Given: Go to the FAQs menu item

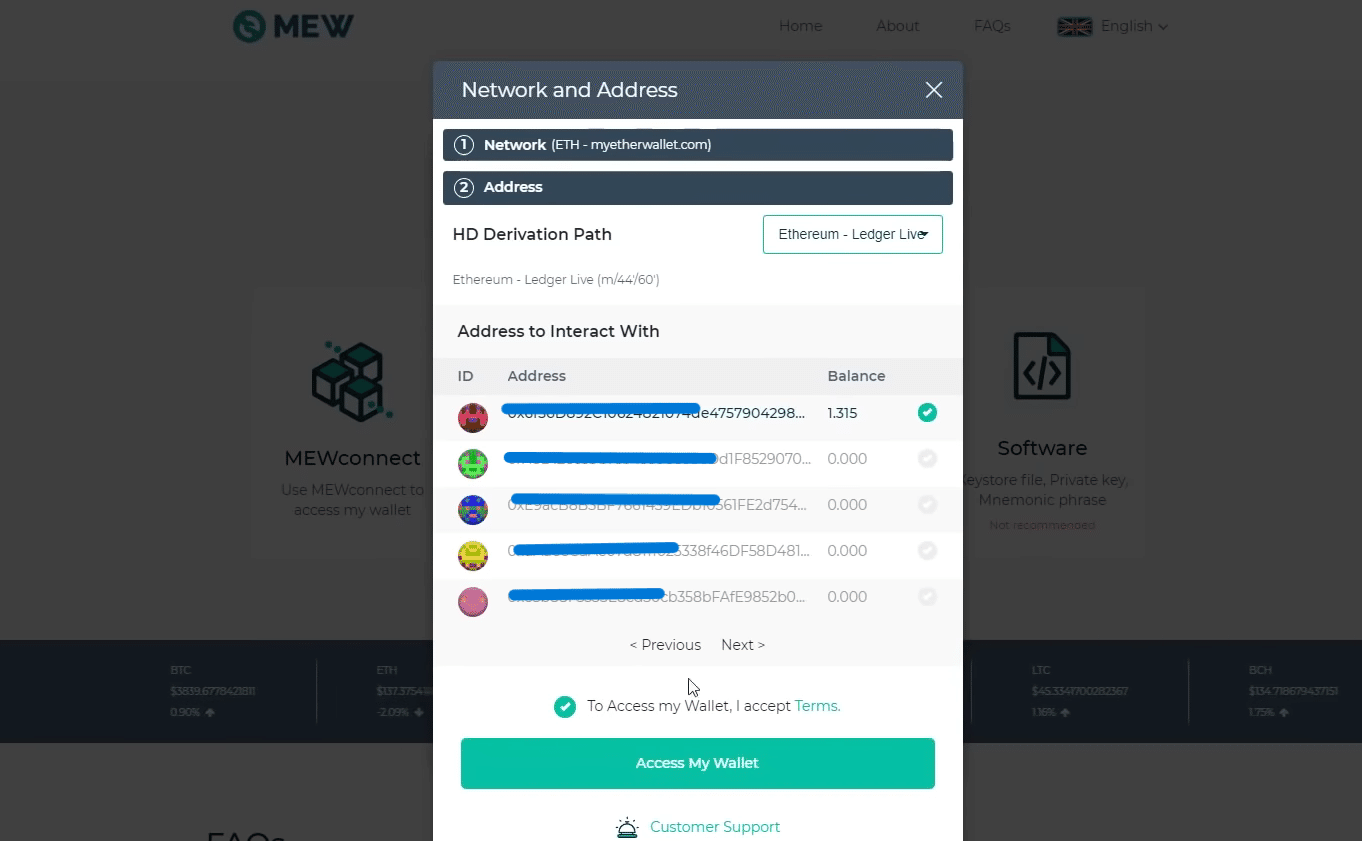Looking at the screenshot, I should [991, 26].
